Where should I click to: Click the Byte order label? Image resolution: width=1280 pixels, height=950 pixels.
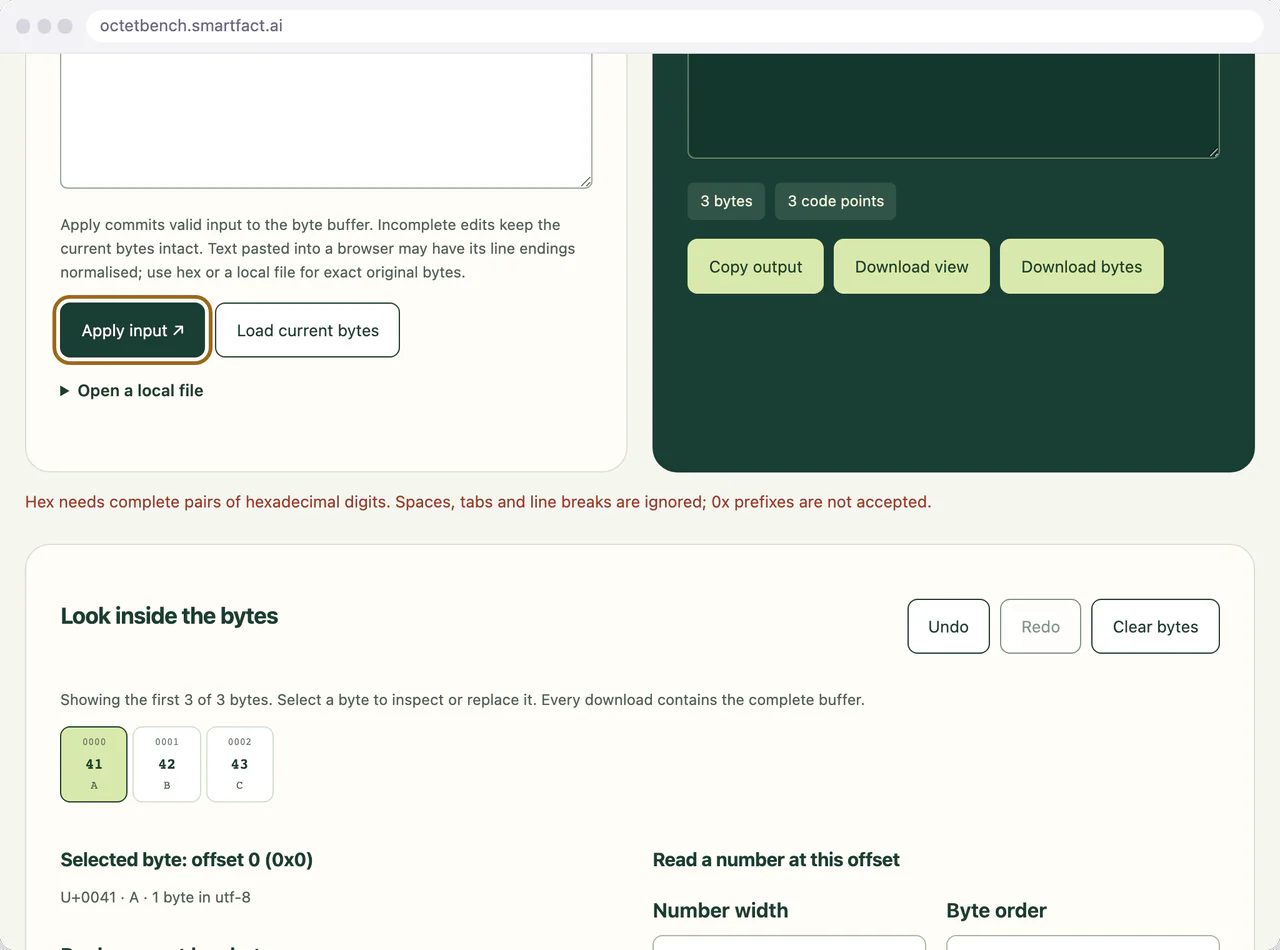[996, 911]
